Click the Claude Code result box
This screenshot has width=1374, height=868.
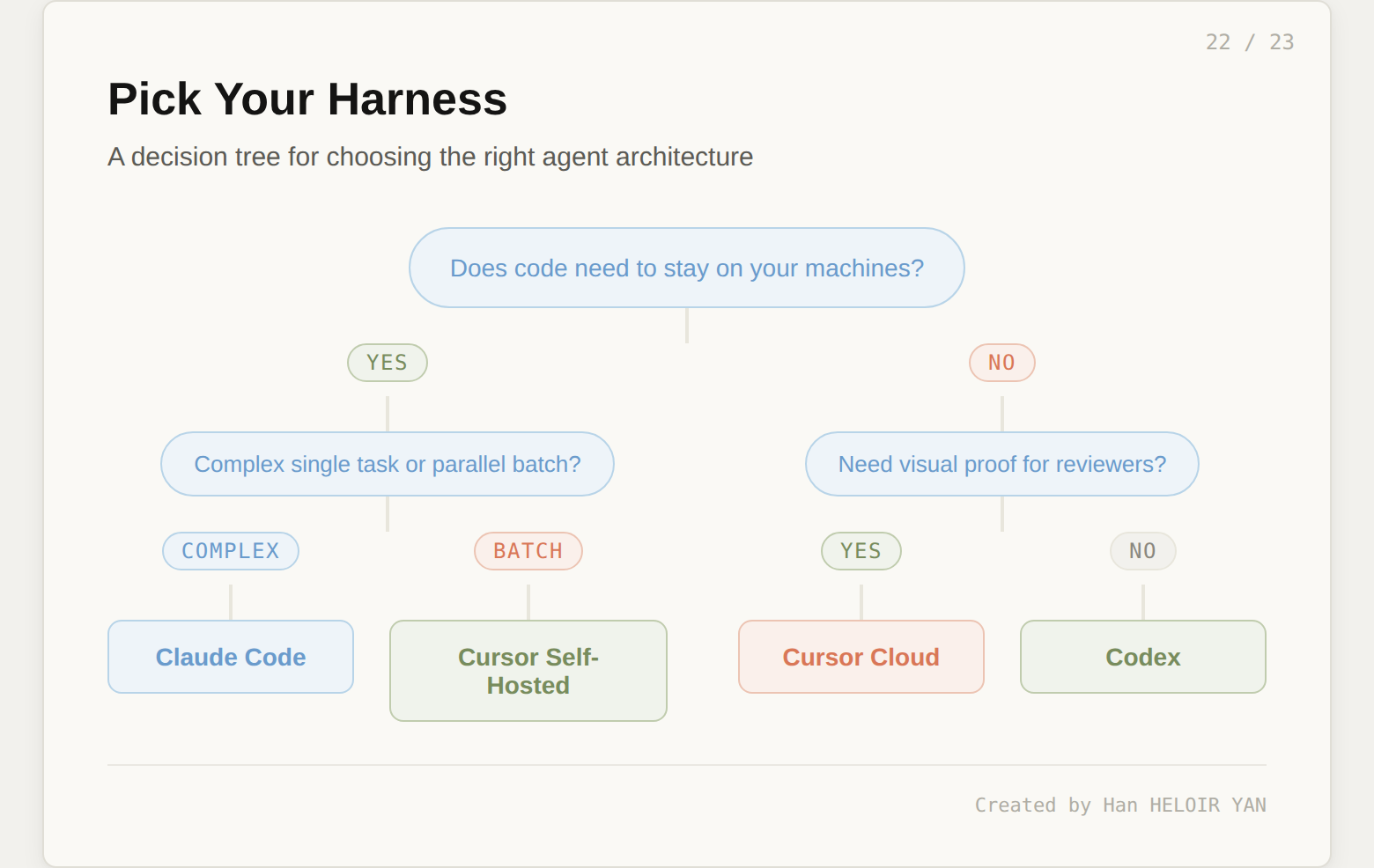tap(231, 657)
